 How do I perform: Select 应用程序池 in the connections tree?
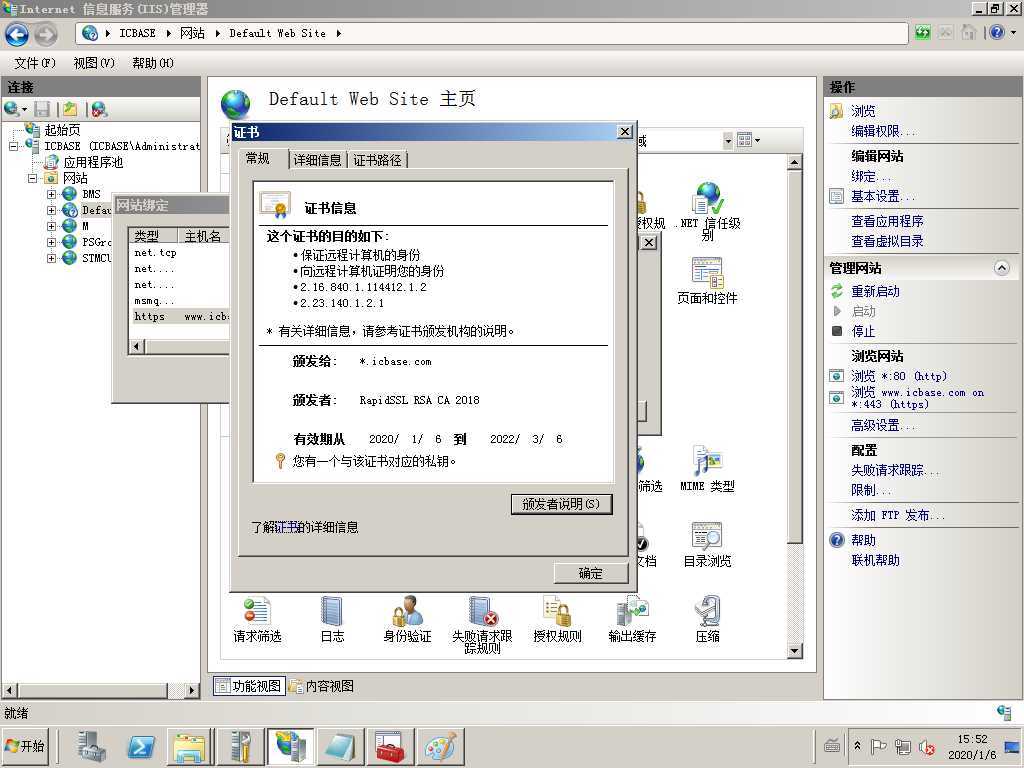click(93, 162)
